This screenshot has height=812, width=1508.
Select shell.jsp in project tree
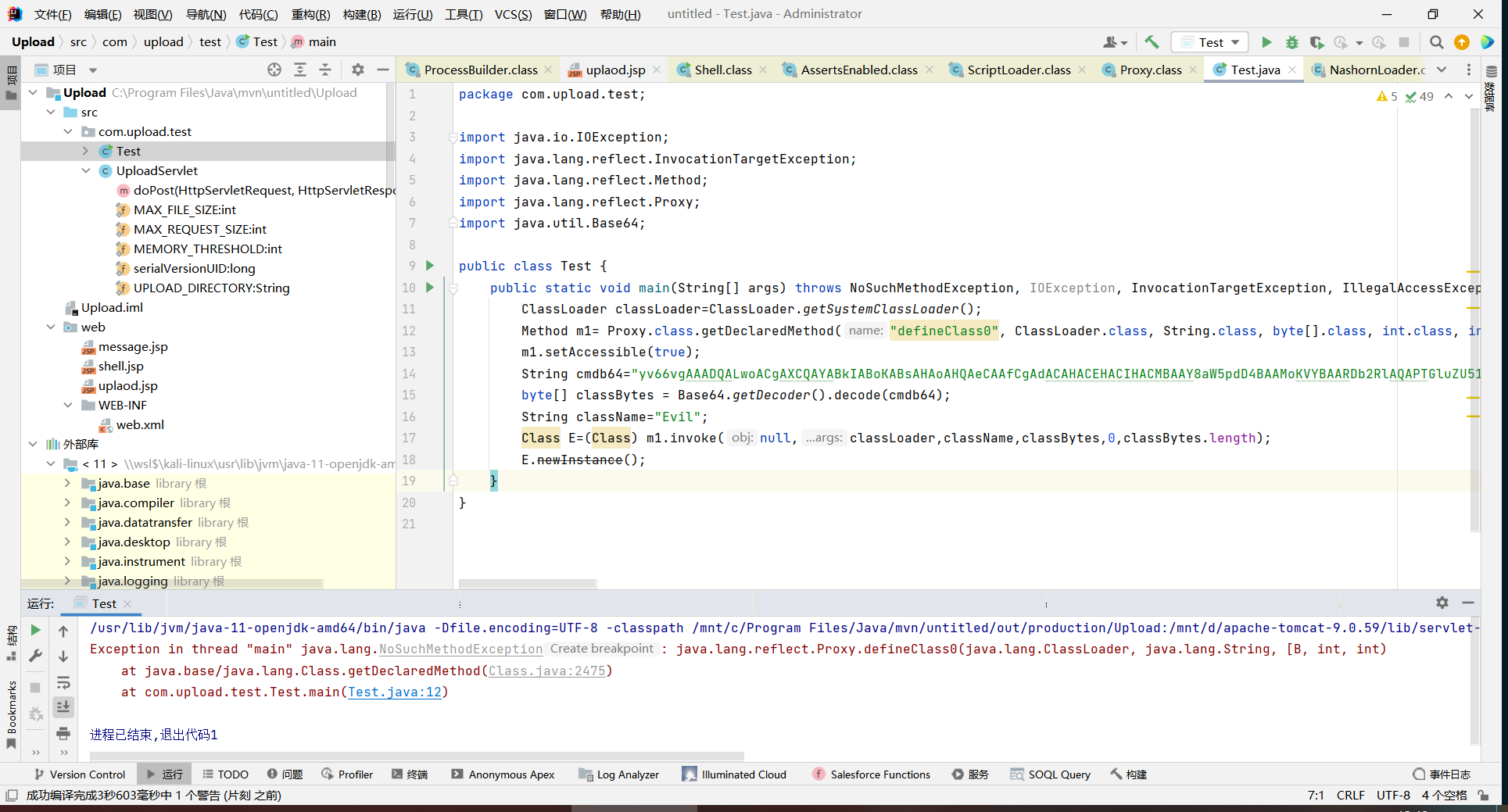(x=120, y=366)
